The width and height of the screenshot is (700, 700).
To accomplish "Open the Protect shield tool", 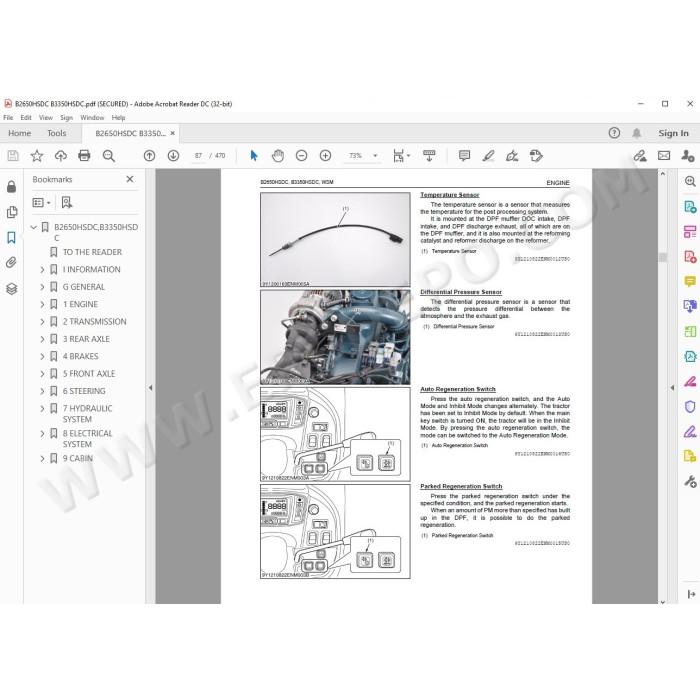I will pos(690,407).
